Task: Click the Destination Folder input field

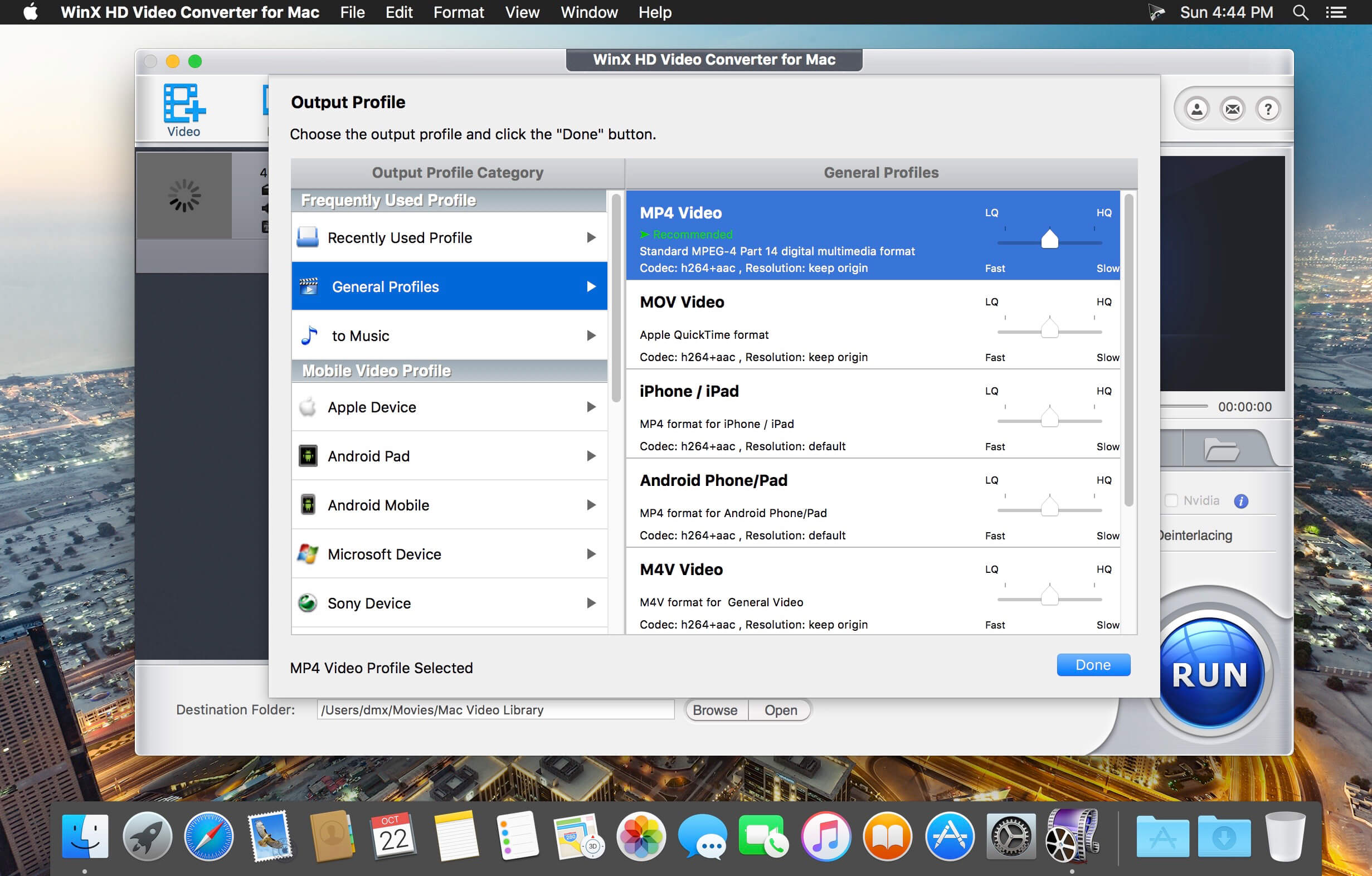Action: [x=496, y=710]
